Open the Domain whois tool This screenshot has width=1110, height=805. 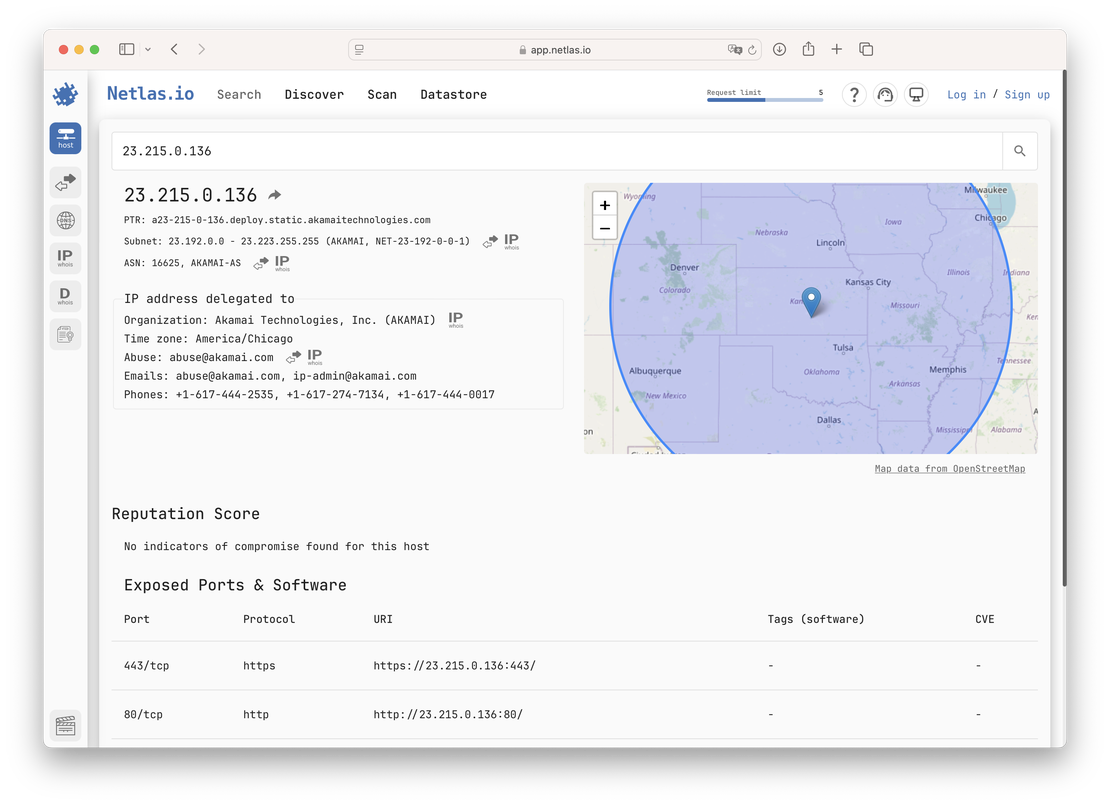coord(65,295)
